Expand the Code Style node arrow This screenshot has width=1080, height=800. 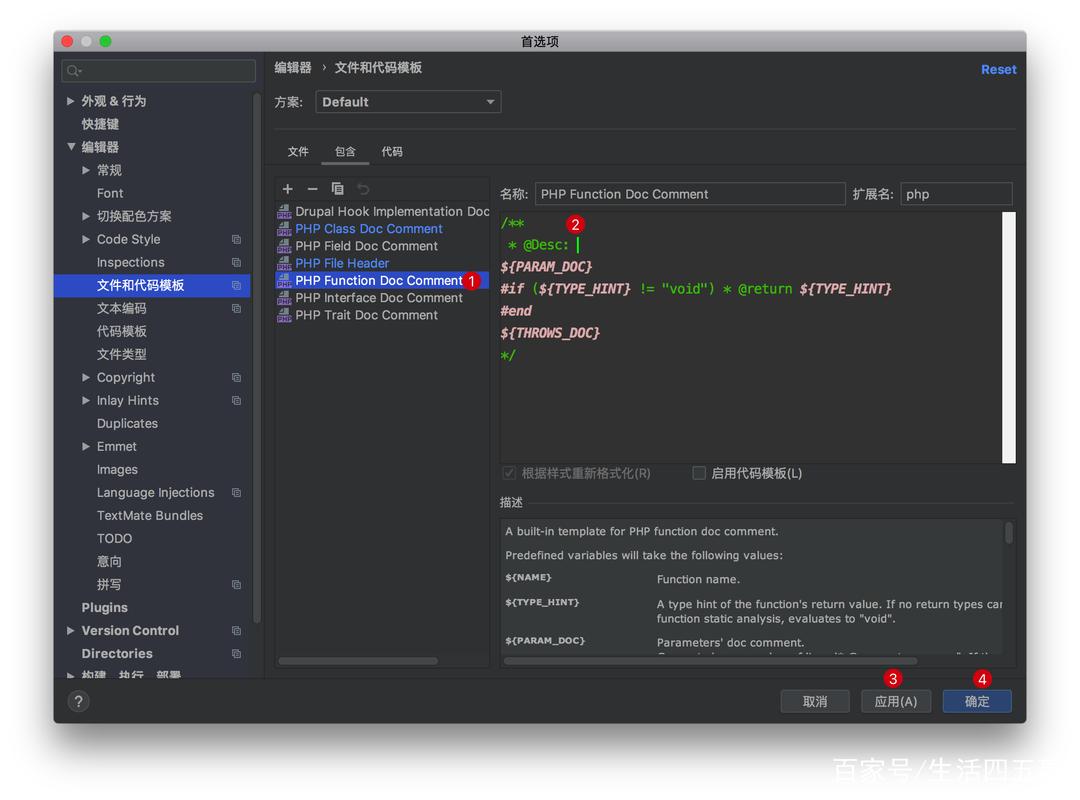85,239
